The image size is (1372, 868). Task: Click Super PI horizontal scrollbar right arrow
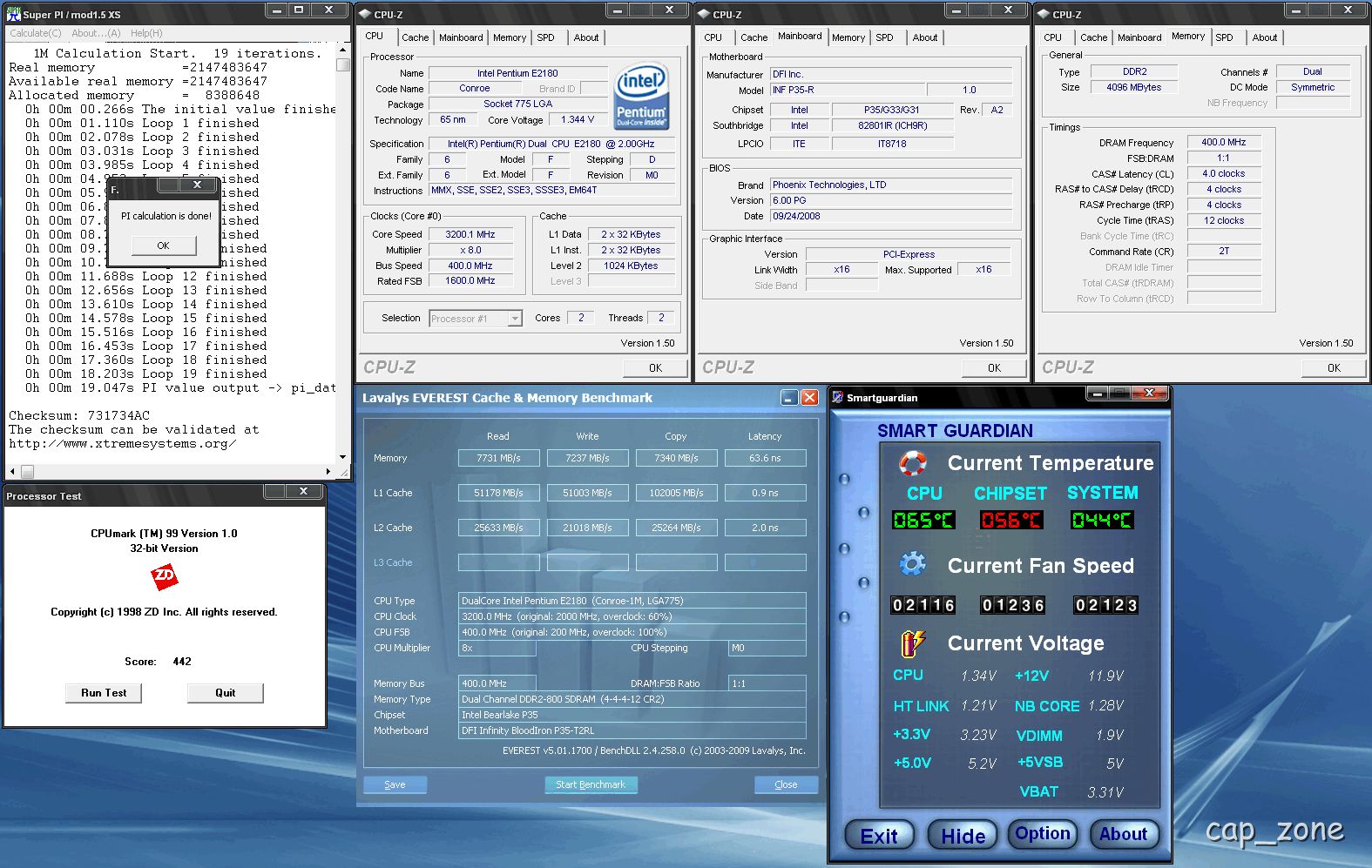[328, 471]
